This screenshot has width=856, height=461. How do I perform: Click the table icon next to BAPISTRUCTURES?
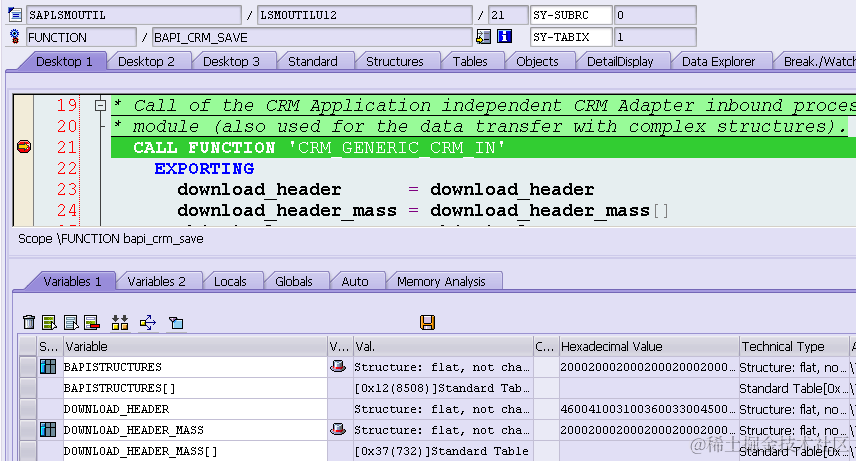[48, 367]
